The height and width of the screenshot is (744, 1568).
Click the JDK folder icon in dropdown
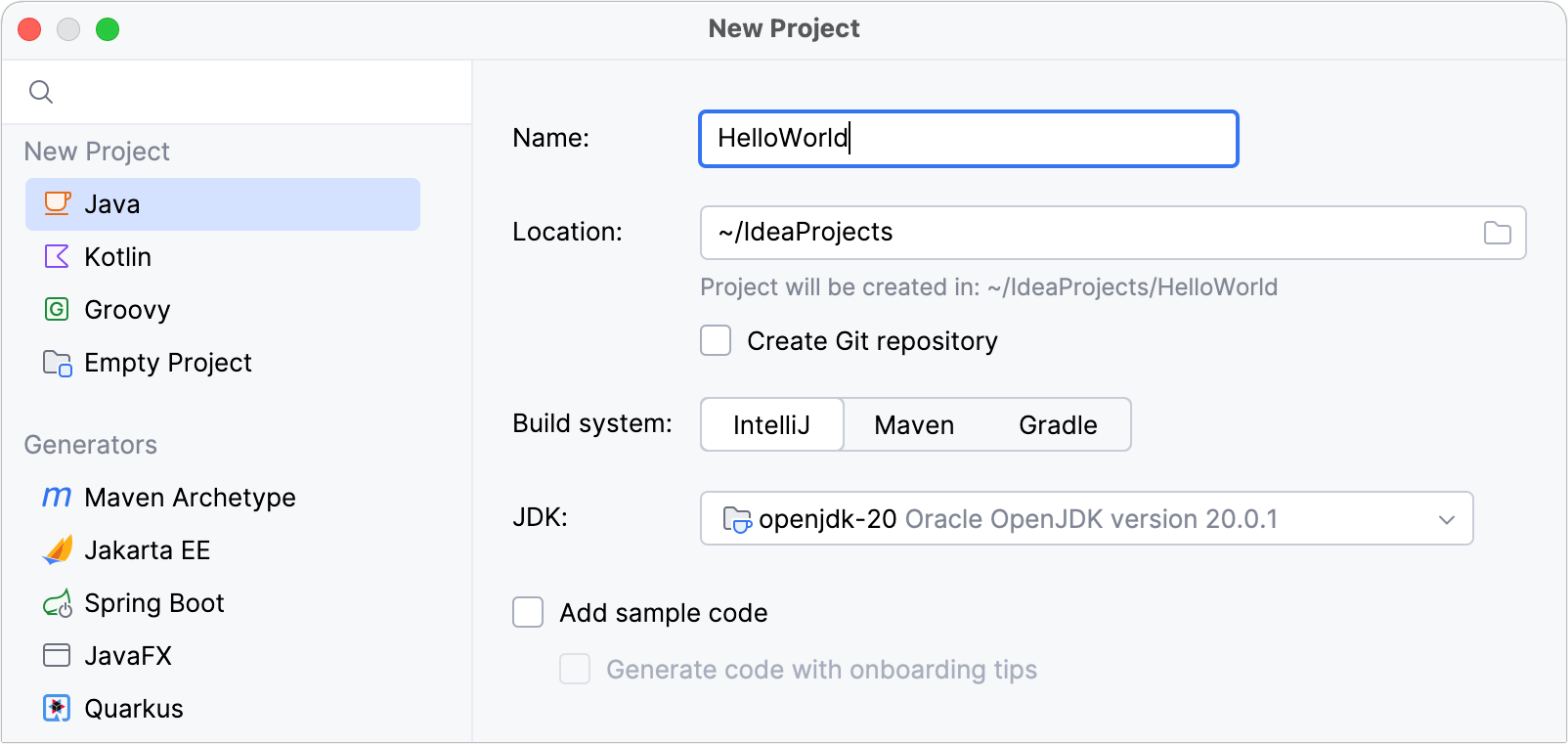tap(736, 519)
